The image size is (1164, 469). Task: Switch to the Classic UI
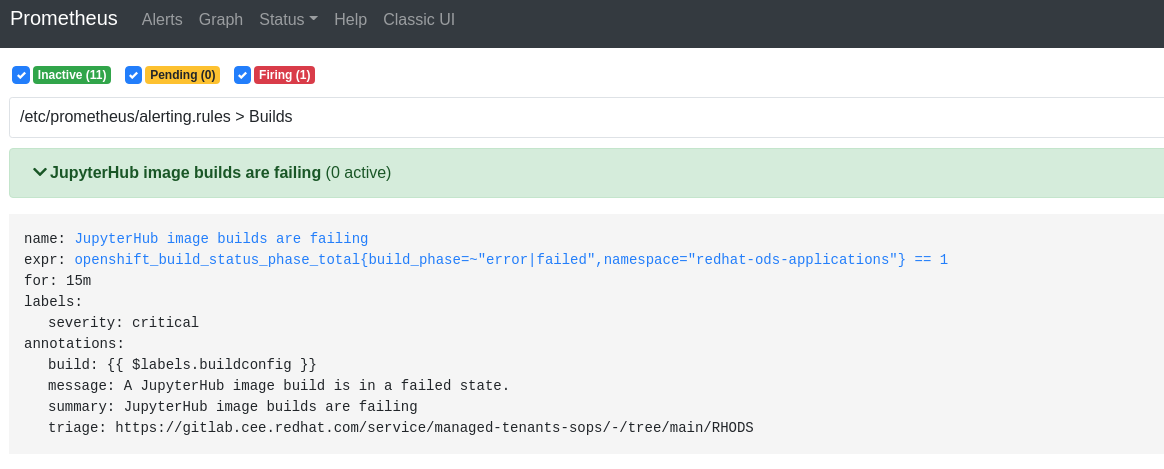pos(419,20)
